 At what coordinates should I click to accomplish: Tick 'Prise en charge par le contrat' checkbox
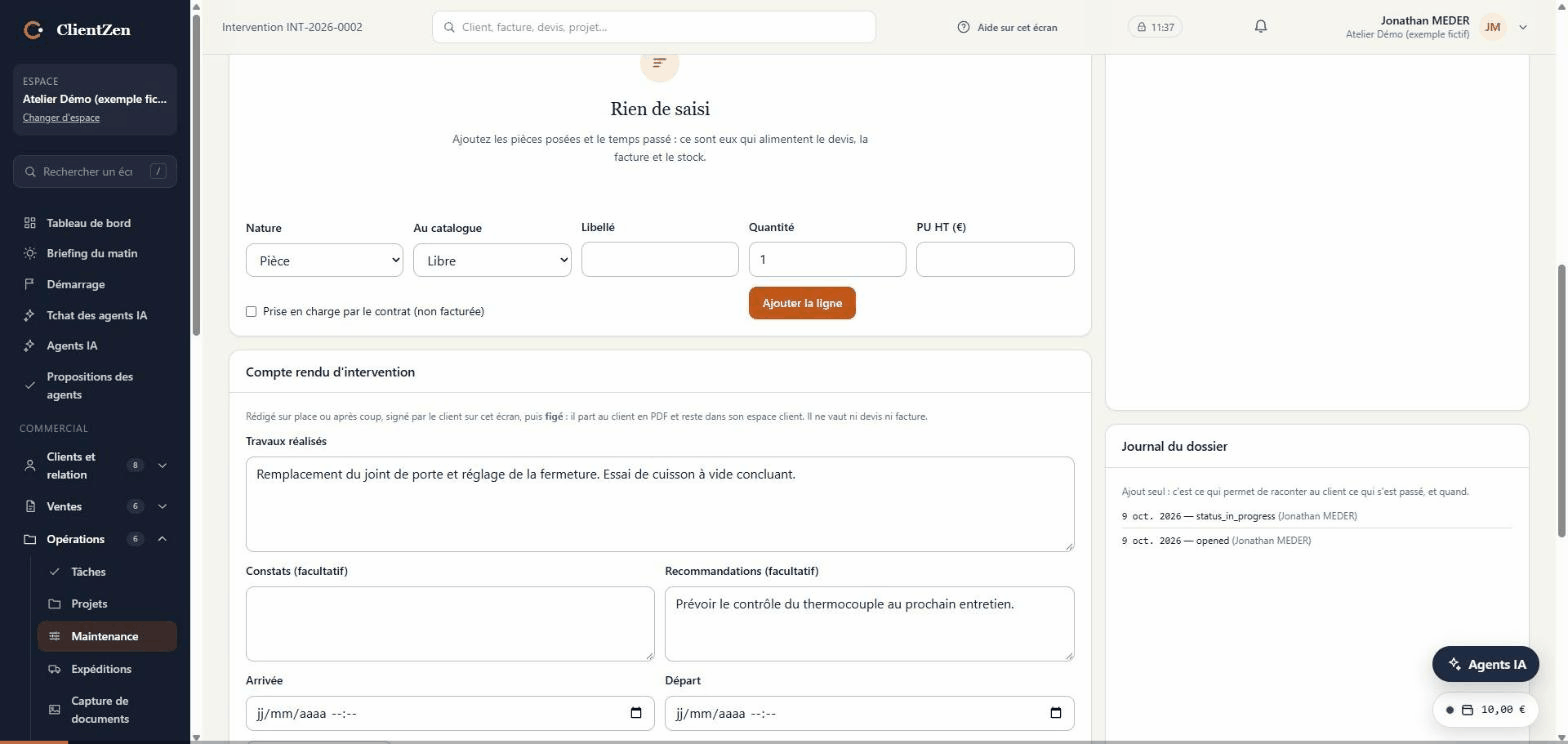[251, 312]
